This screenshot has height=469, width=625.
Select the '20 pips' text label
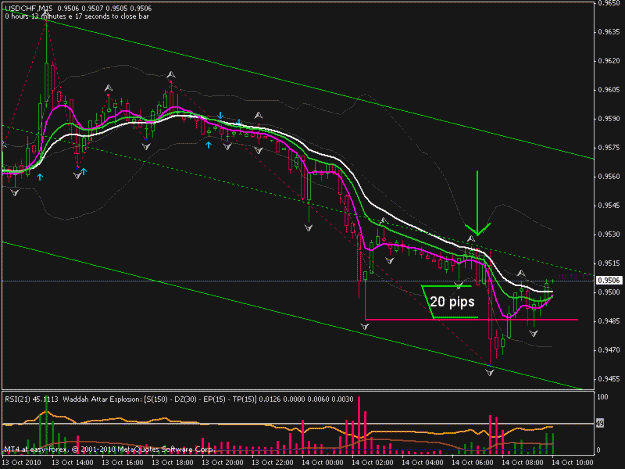(452, 302)
